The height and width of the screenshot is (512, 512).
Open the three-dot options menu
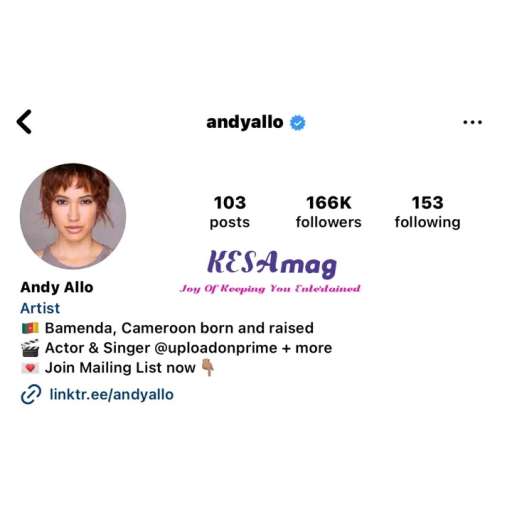[x=472, y=122]
